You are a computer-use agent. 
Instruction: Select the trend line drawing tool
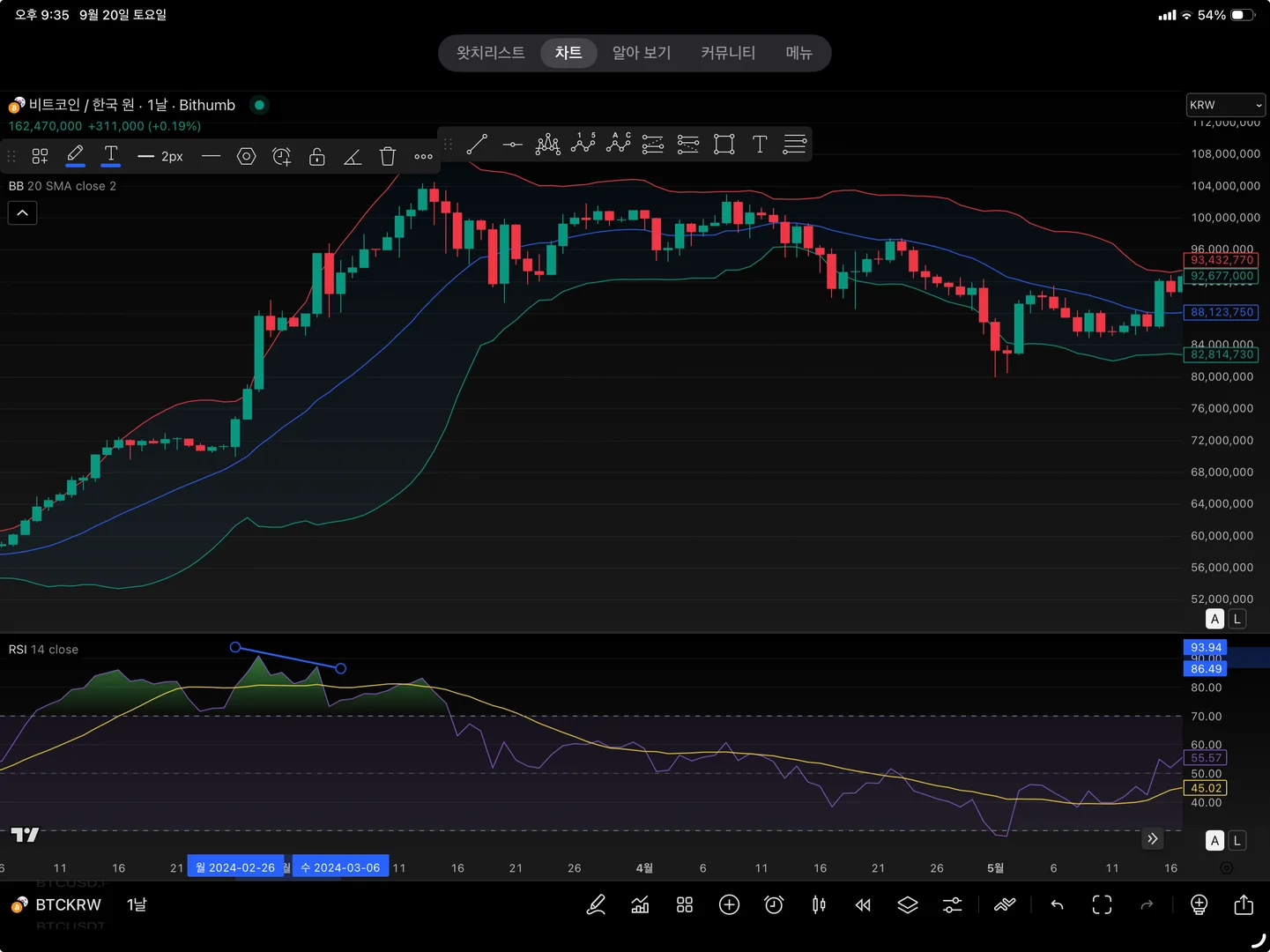pyautogui.click(x=477, y=145)
